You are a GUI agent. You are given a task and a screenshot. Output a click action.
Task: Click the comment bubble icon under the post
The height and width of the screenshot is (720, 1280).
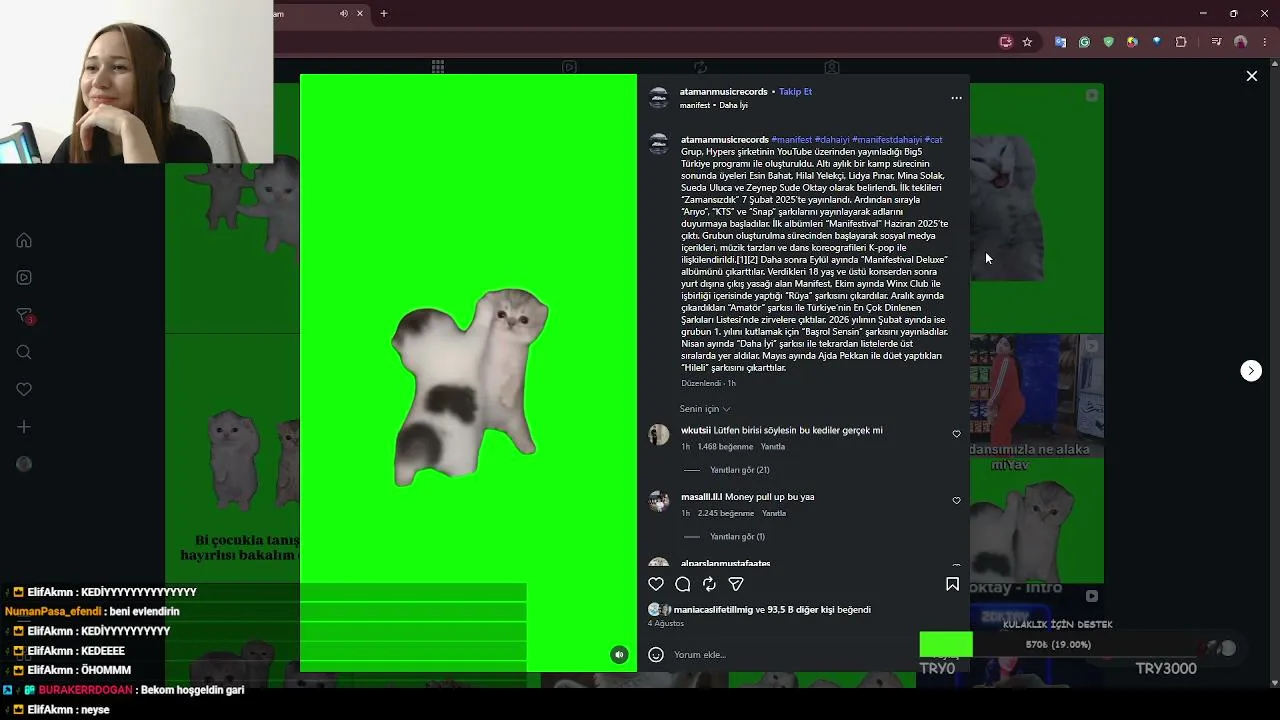click(683, 584)
